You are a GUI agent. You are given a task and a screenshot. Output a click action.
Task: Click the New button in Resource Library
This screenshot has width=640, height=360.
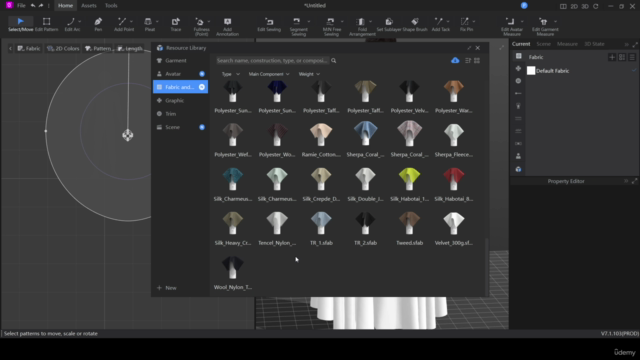click(167, 288)
